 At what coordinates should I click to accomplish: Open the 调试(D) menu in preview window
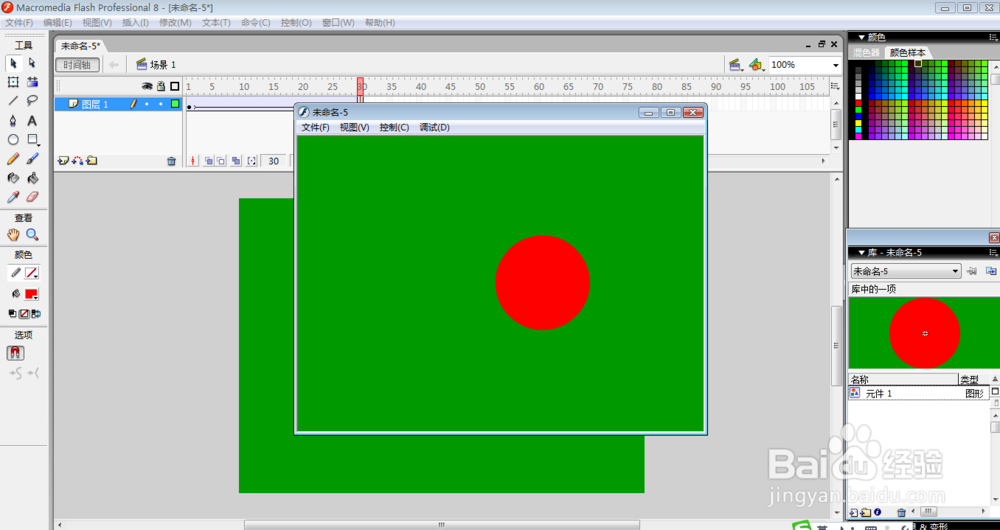point(434,127)
